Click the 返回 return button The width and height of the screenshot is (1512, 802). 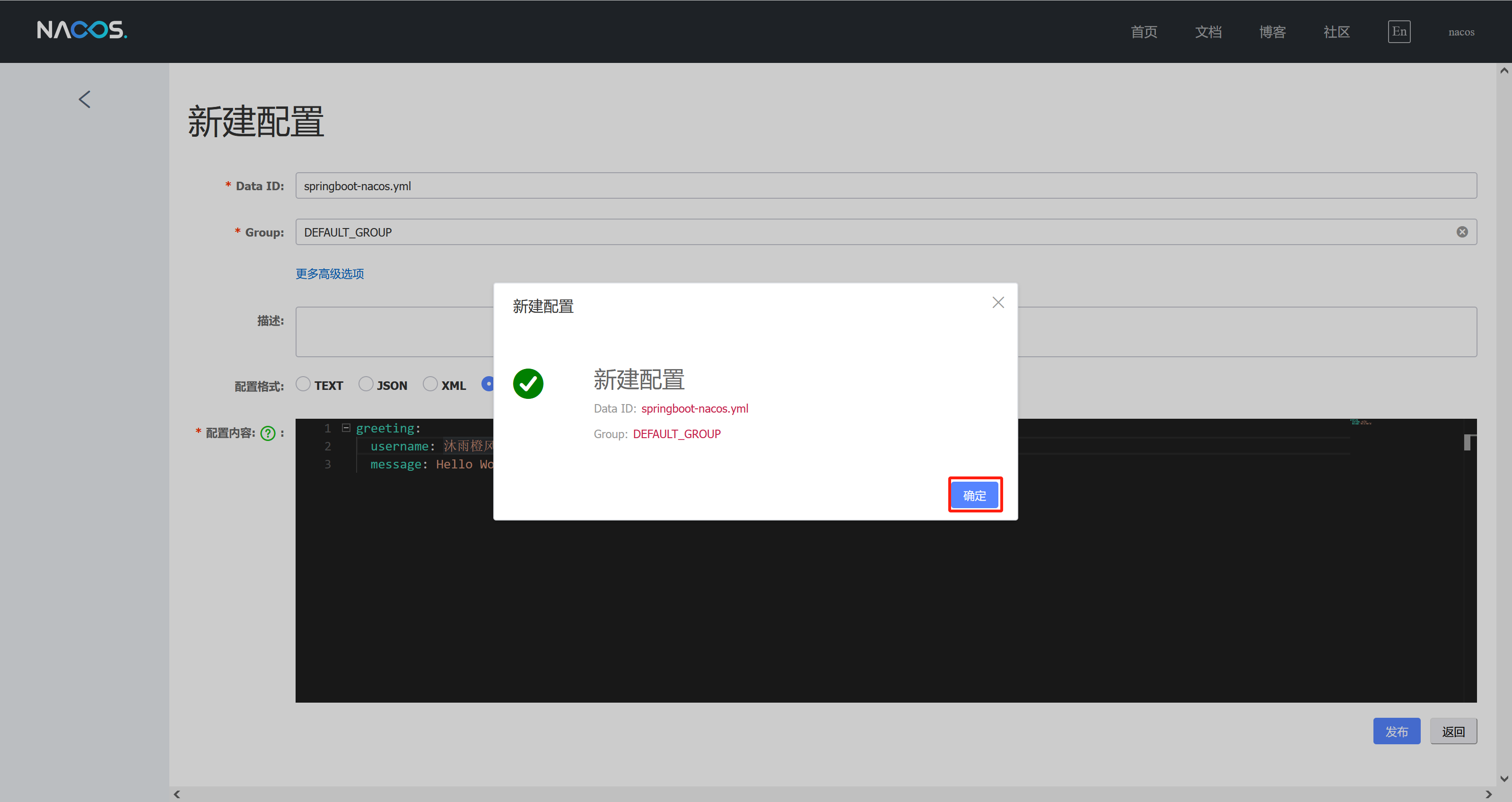(x=1453, y=731)
